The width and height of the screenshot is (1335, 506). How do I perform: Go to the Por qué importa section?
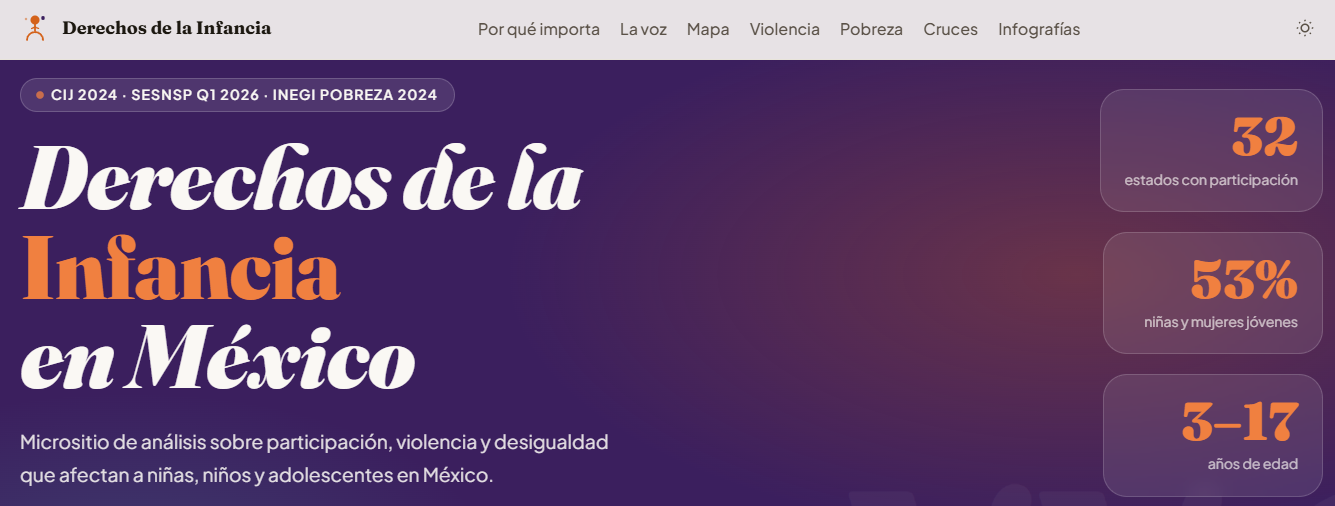click(539, 30)
